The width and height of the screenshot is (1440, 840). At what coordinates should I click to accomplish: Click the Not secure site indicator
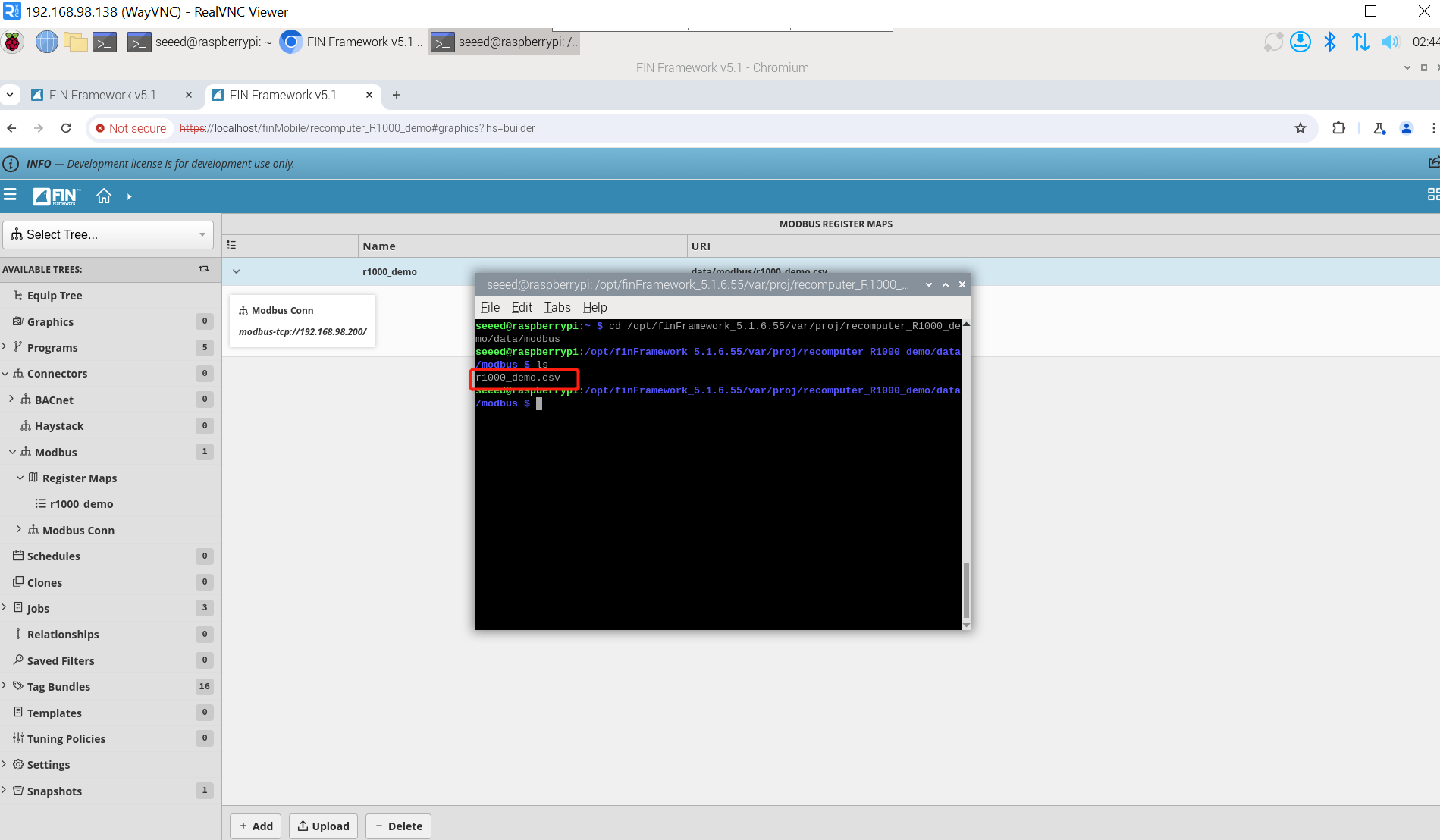click(x=131, y=128)
